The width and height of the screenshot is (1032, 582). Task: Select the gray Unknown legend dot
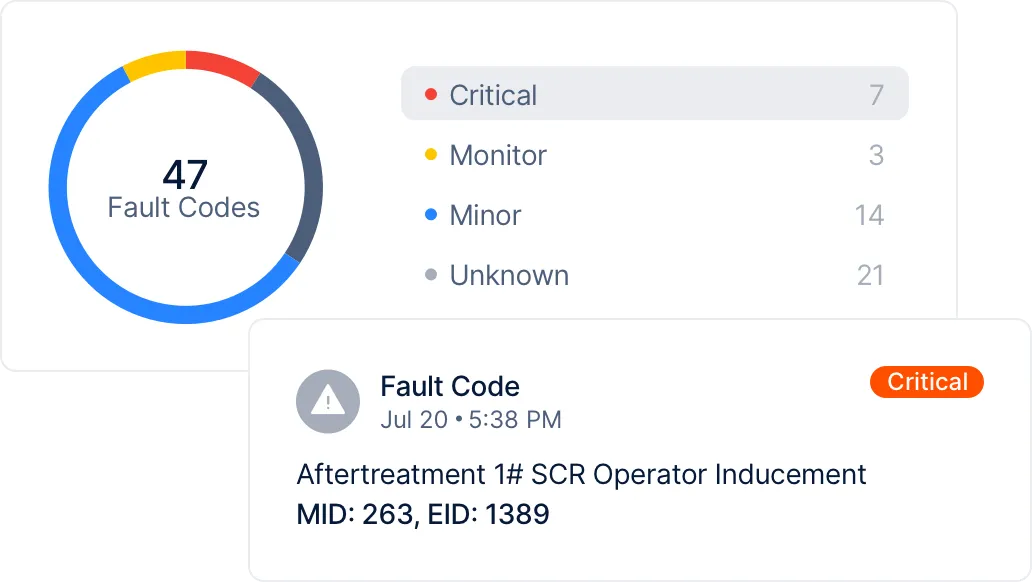(430, 275)
